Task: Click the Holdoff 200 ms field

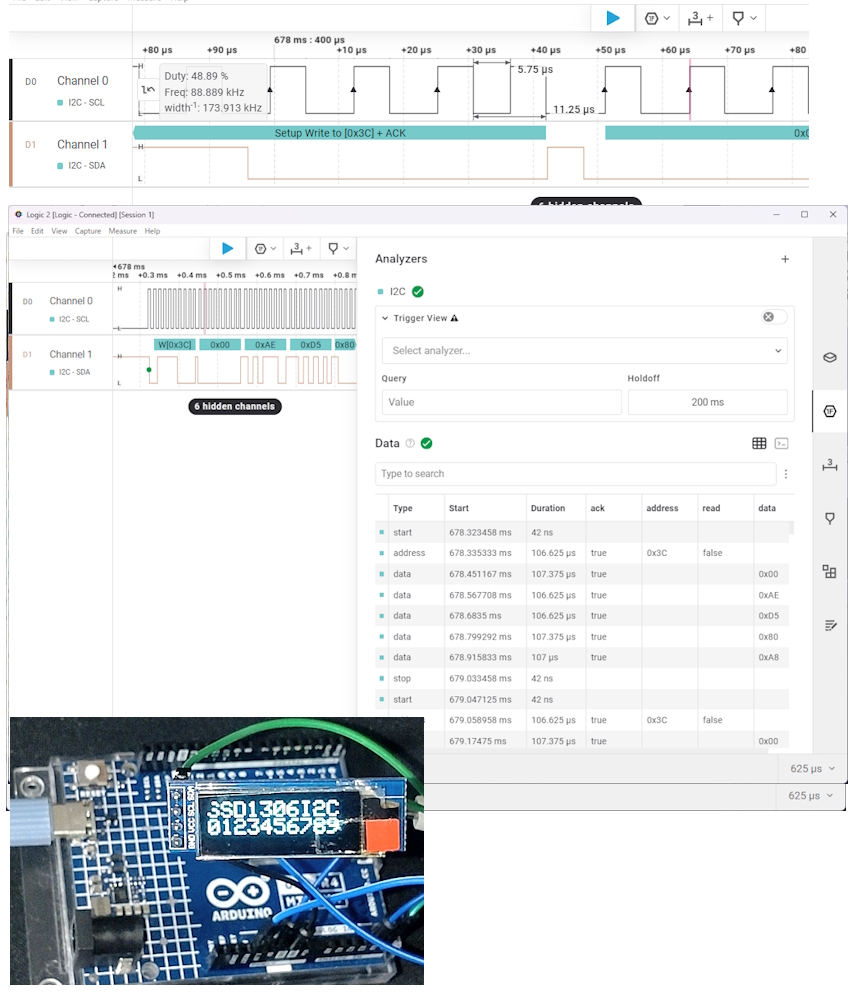Action: coord(707,402)
